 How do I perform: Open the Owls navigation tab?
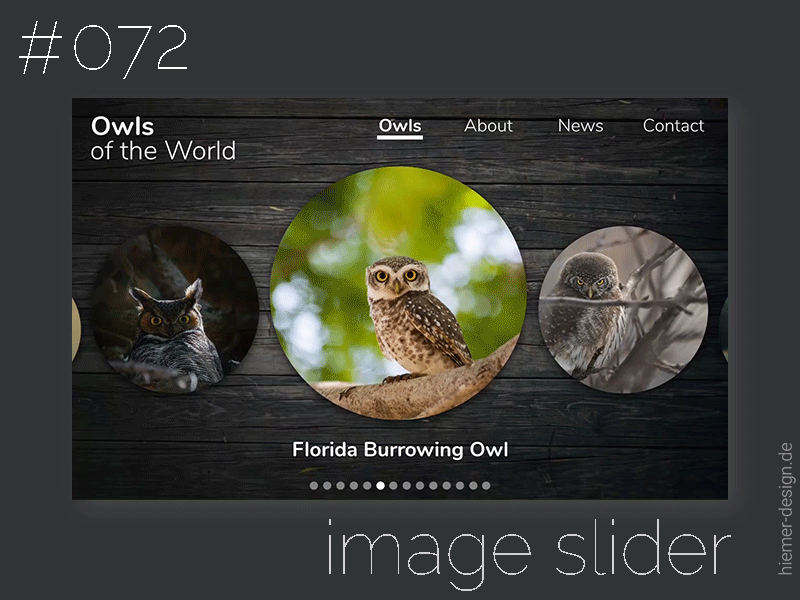click(400, 126)
